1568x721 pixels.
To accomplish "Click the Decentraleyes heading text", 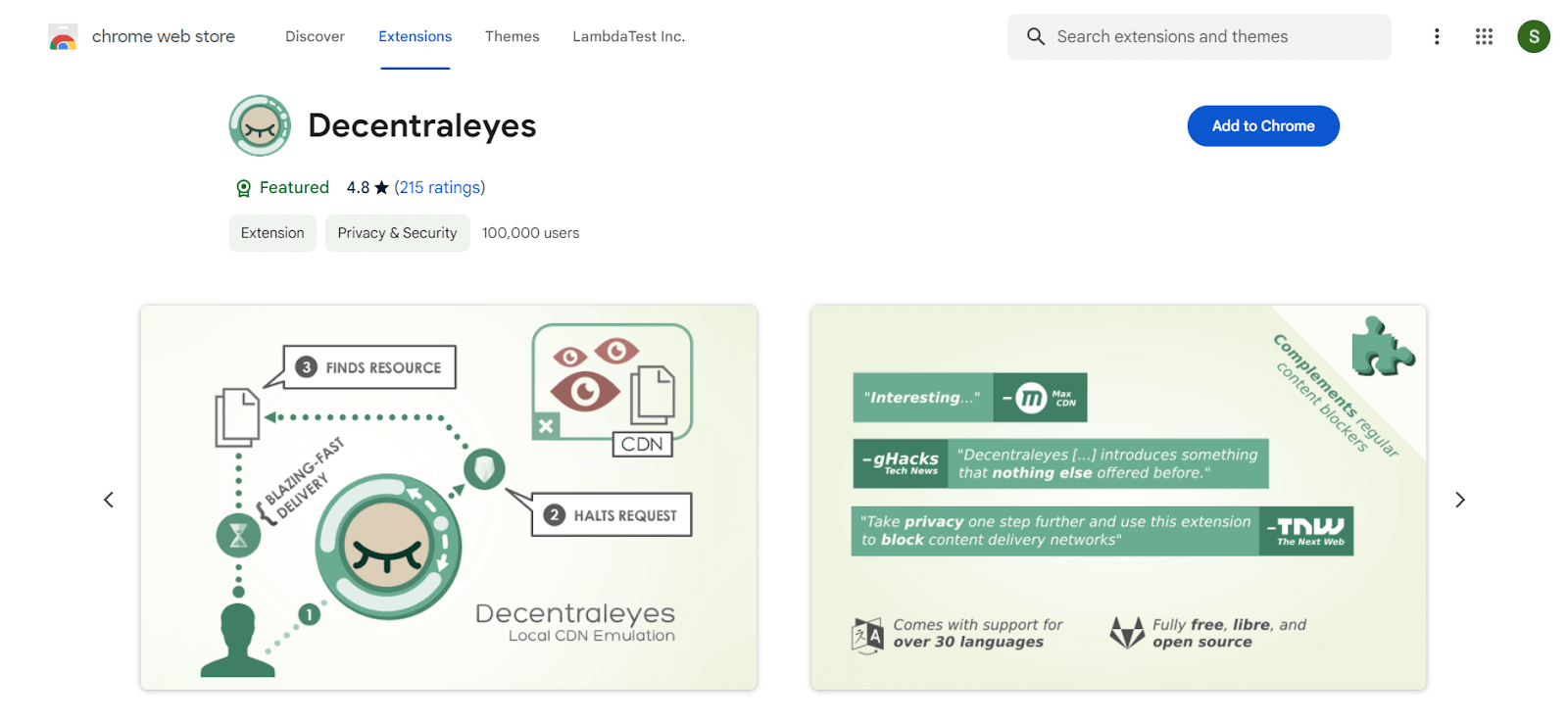I will 422,125.
